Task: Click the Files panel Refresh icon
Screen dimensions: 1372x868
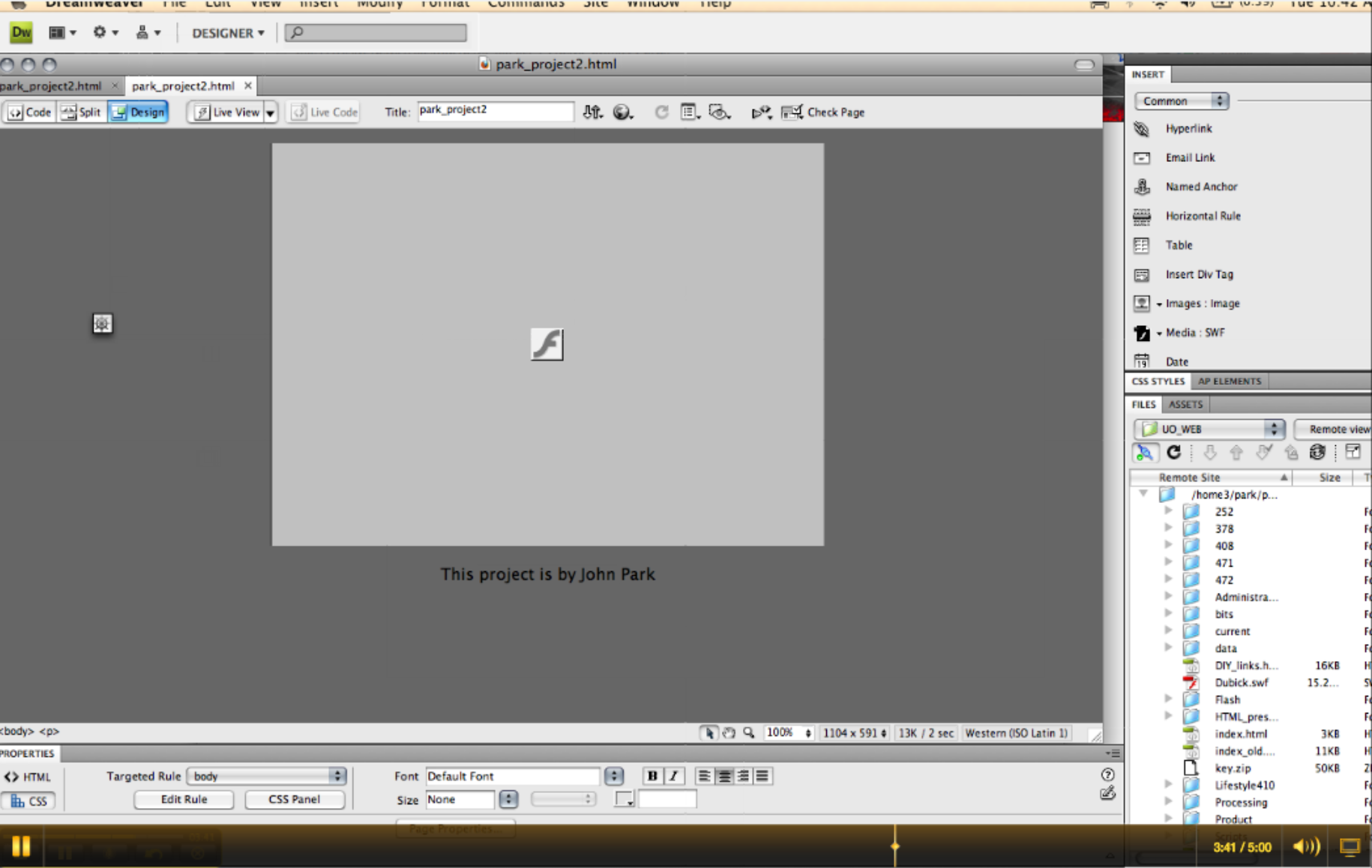Action: (1174, 452)
